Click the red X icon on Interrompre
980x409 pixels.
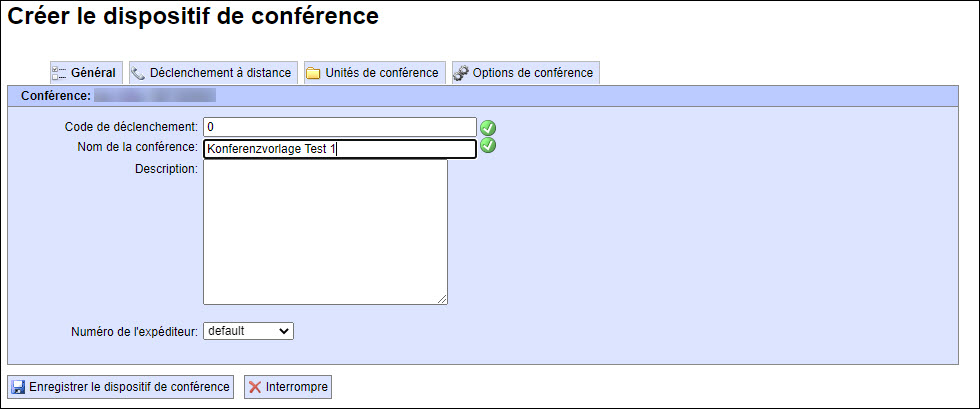point(255,387)
